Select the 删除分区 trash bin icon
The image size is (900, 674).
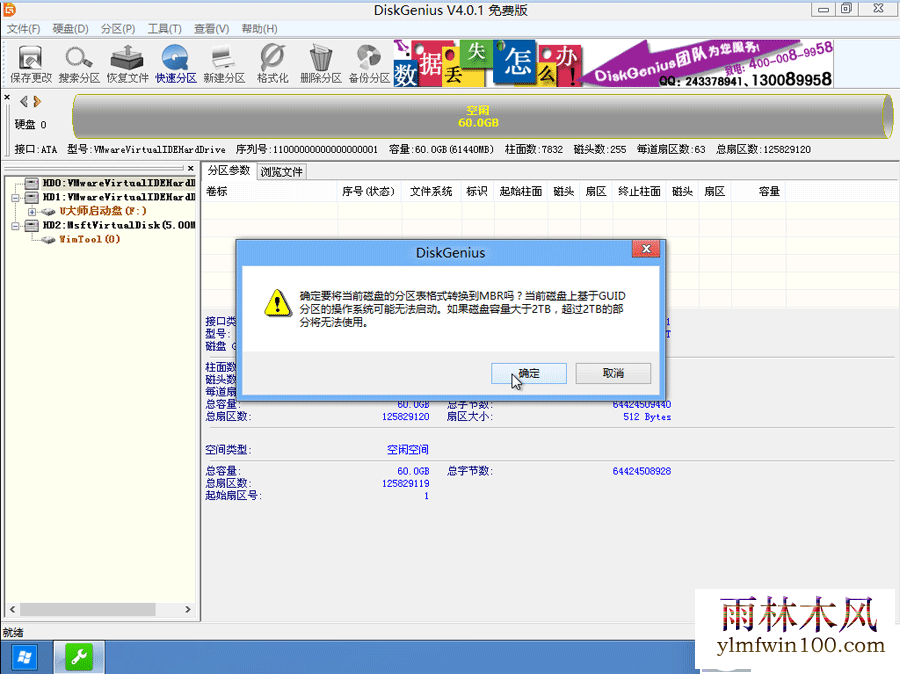pos(321,64)
